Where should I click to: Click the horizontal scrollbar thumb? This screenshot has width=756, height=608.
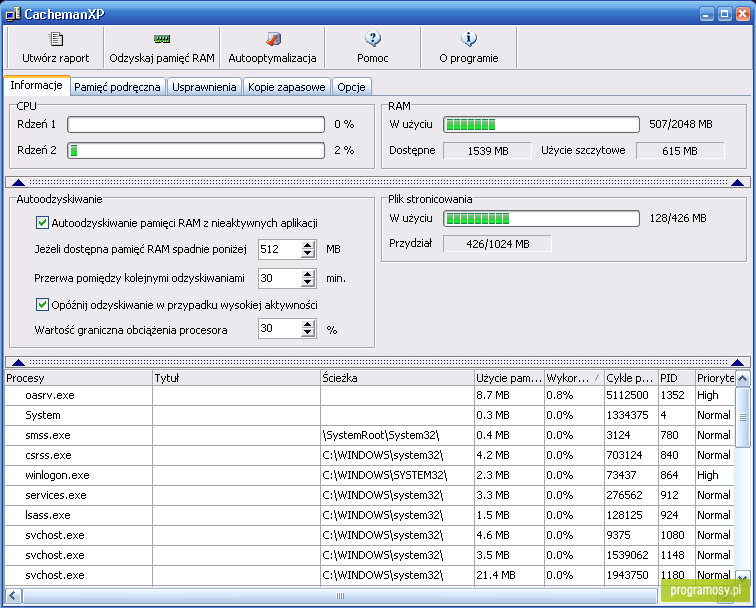tap(340, 596)
